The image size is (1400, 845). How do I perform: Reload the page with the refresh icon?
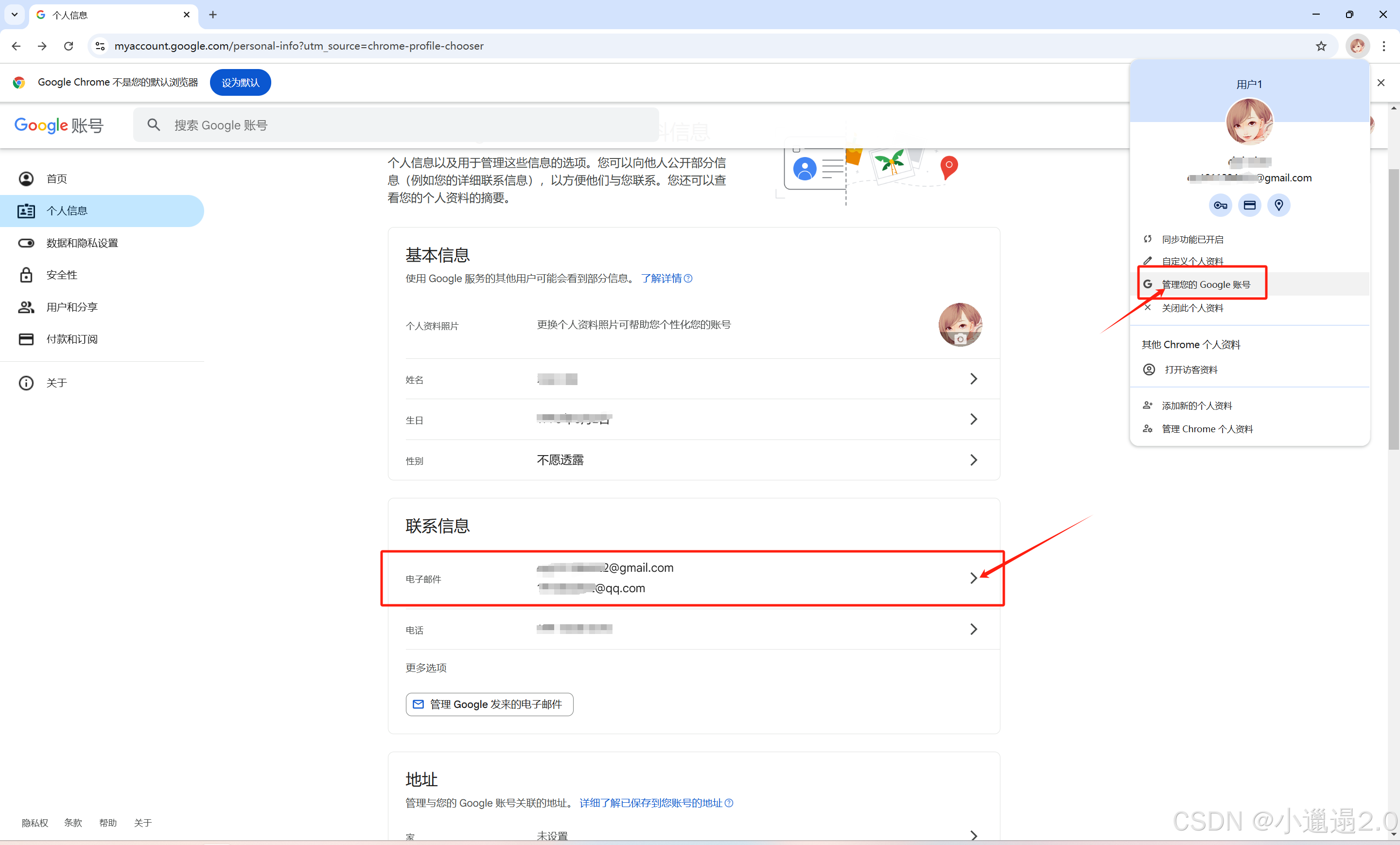[69, 46]
